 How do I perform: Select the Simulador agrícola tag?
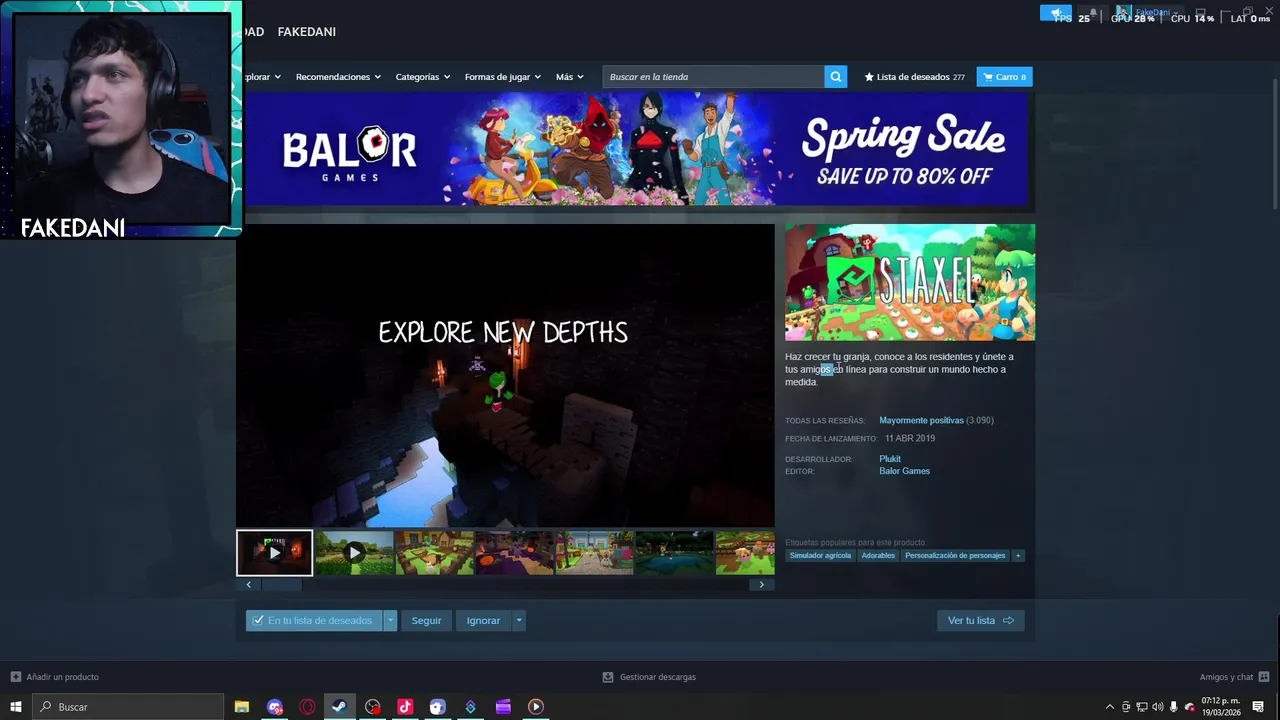(820, 556)
